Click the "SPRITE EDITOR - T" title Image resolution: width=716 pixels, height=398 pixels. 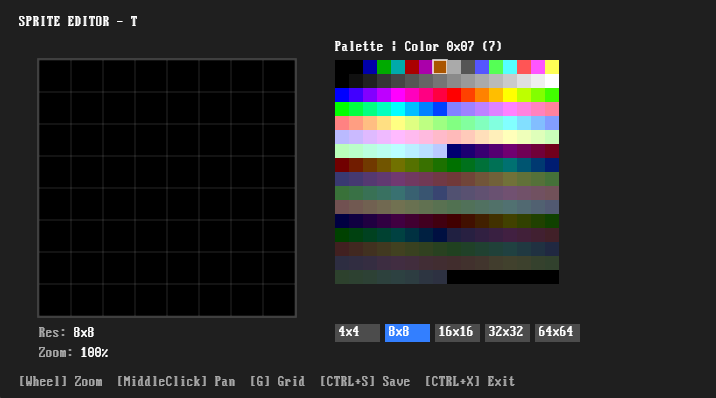tap(78, 21)
